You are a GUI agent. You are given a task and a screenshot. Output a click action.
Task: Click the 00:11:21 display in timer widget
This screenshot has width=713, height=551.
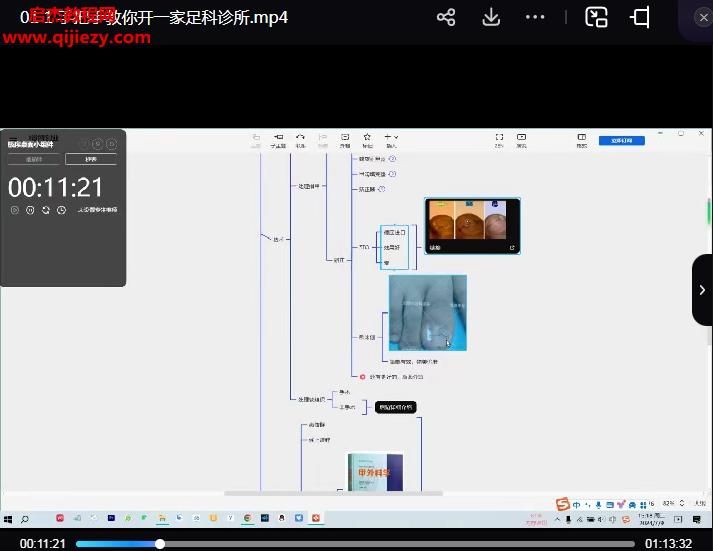55,187
